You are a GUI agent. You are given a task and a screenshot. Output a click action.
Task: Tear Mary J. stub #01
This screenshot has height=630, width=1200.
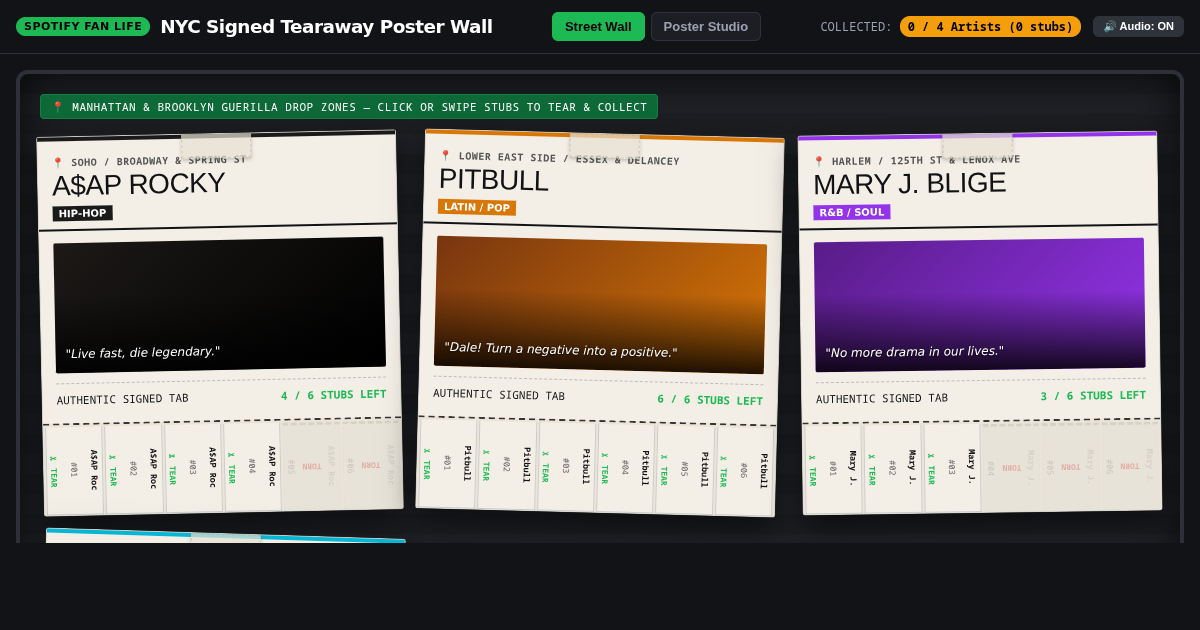click(x=833, y=469)
